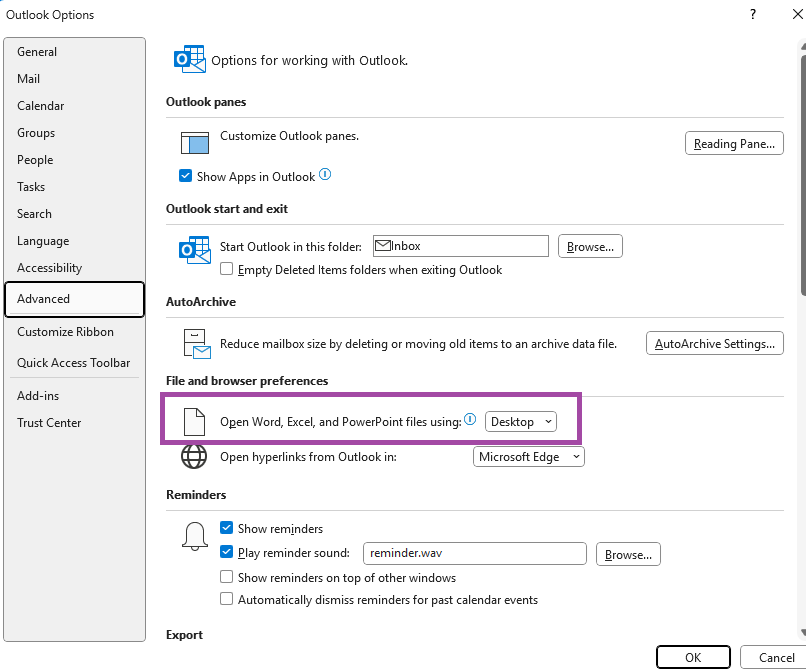Click Browse next to the Inbox folder
This screenshot has width=806, height=672.
tap(590, 246)
